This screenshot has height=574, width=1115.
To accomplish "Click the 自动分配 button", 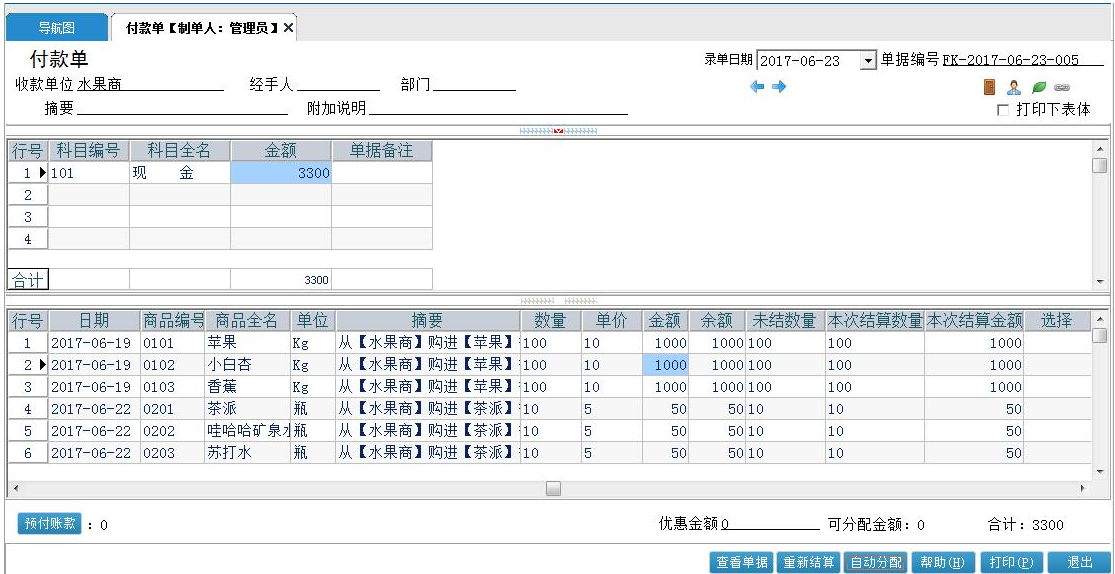I will tap(876, 563).
